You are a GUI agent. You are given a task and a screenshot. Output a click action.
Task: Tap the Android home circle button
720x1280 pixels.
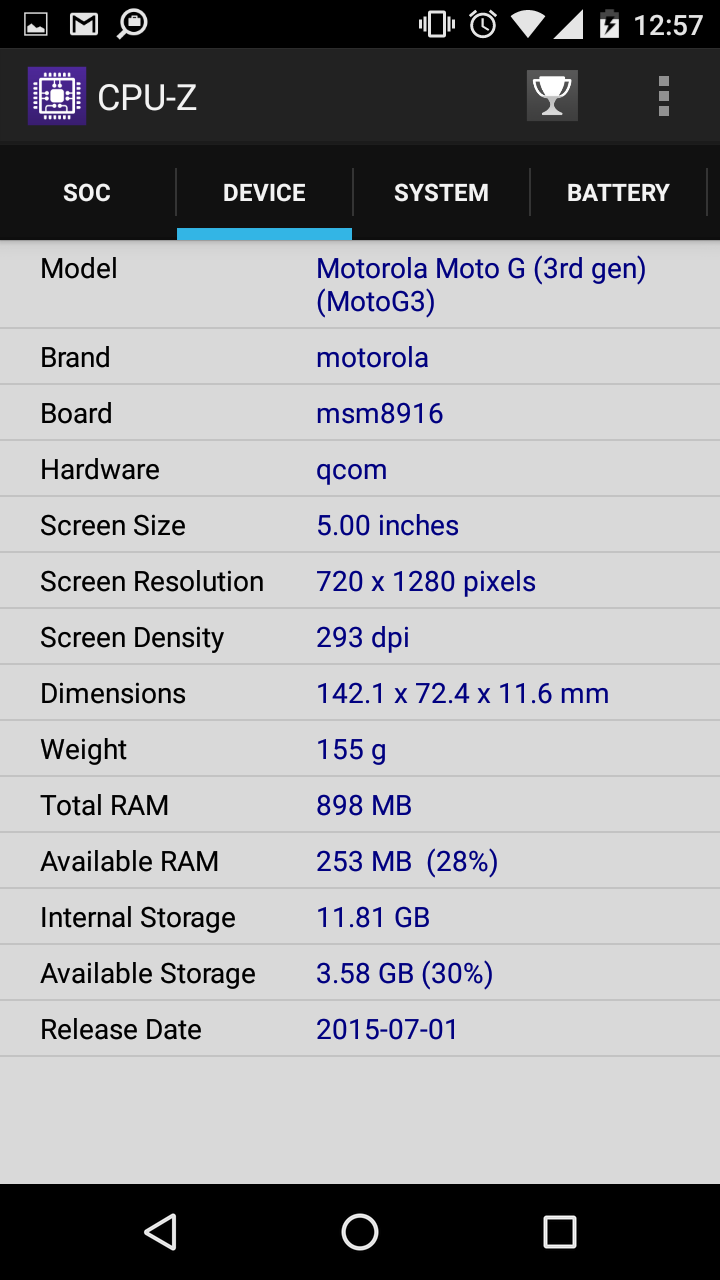(x=360, y=1232)
